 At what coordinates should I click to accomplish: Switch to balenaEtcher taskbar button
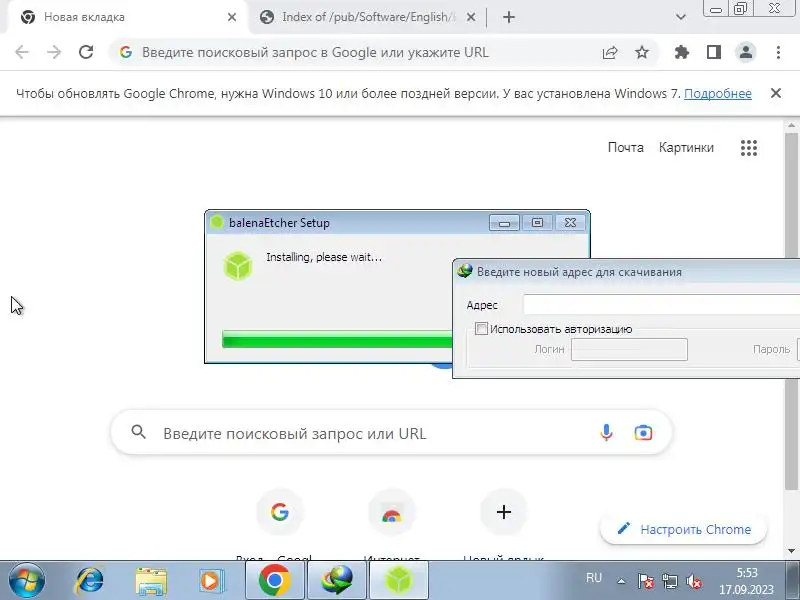398,581
